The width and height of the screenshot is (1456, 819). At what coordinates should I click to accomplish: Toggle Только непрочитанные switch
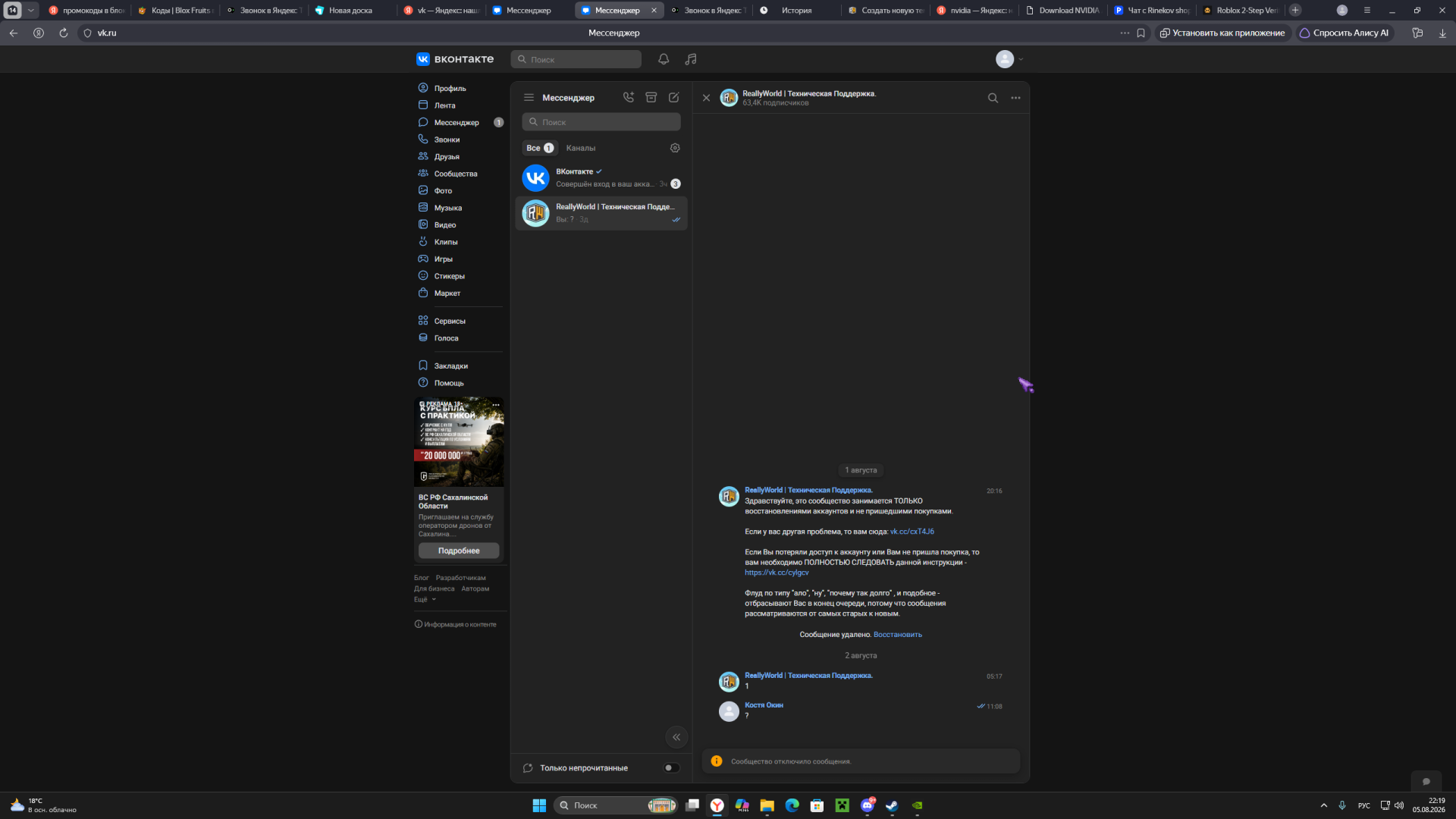[671, 768]
